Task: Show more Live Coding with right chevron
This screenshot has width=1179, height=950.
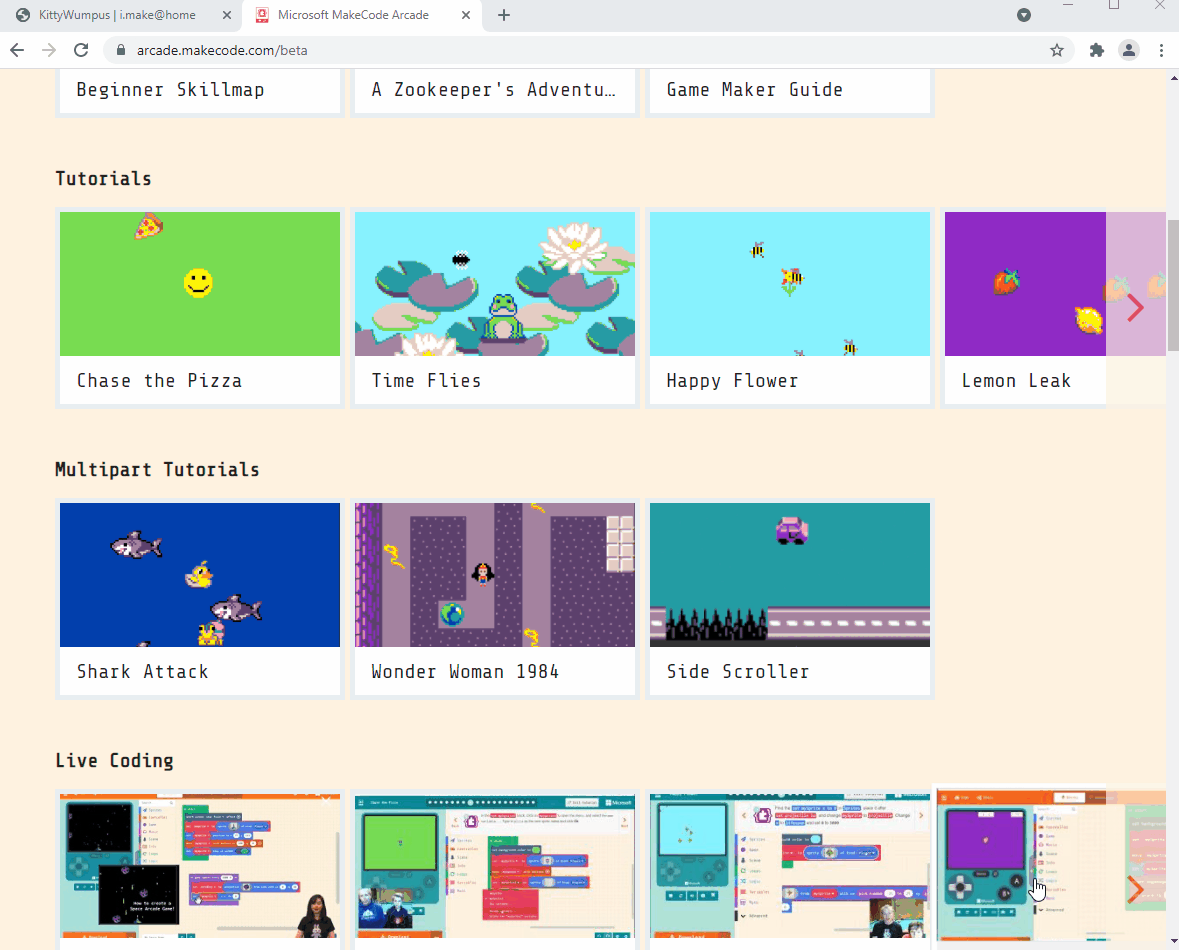Action: click(1135, 889)
